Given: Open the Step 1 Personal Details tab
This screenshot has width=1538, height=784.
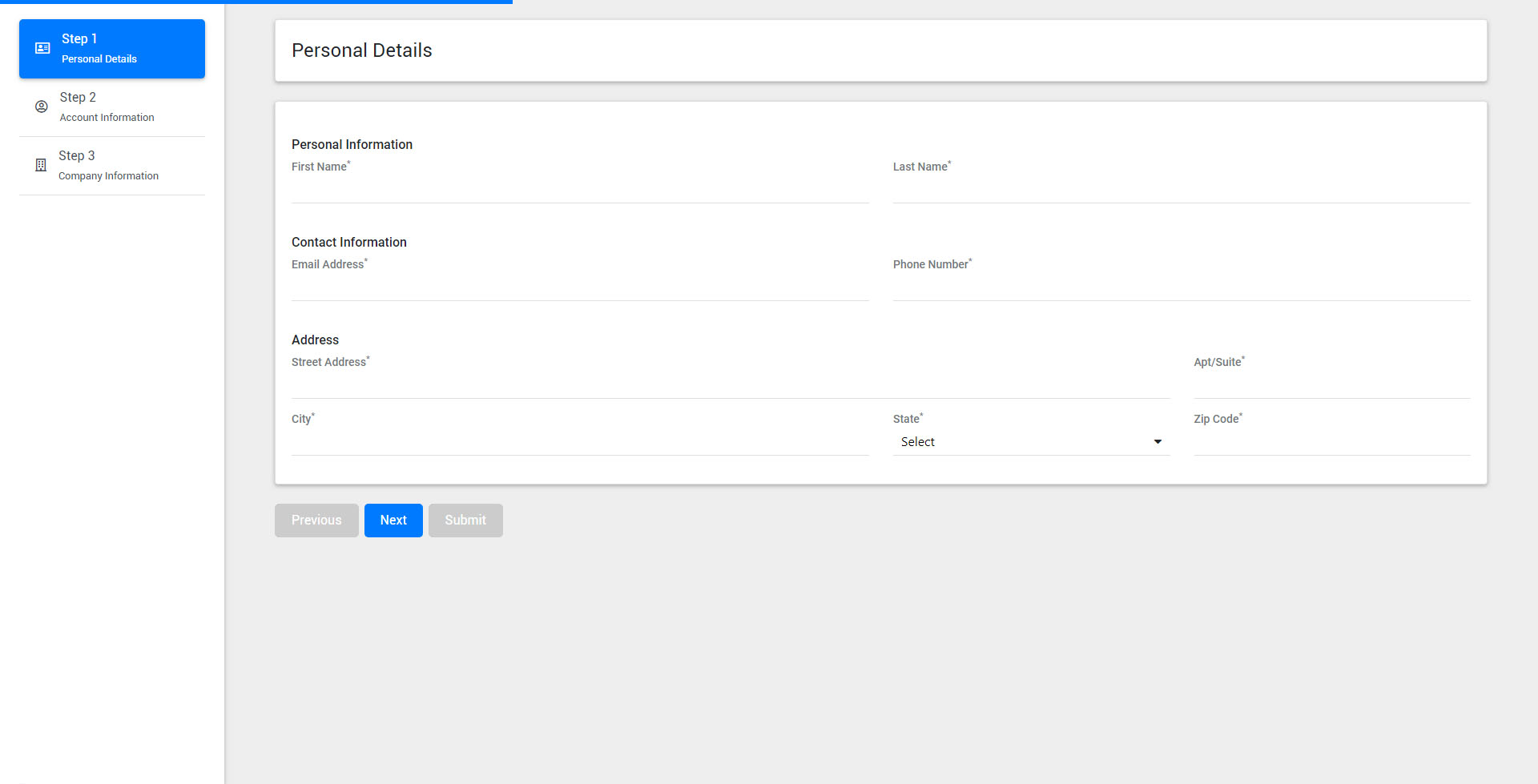Looking at the screenshot, I should 112,49.
